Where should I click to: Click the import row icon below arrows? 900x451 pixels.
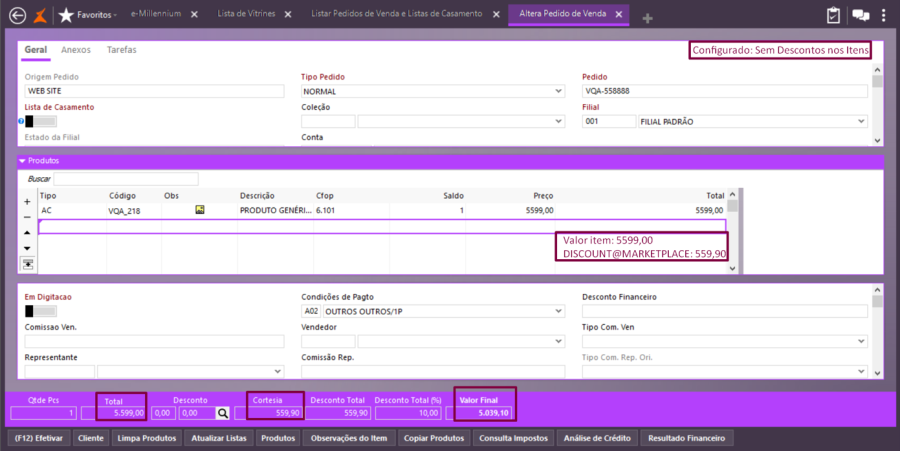pos(28,264)
